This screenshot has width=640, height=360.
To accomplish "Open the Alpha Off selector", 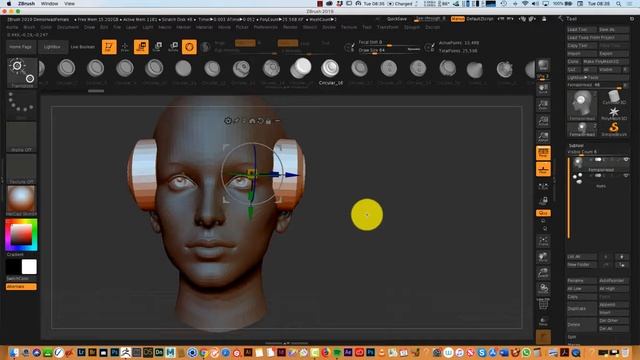I will (x=21, y=137).
